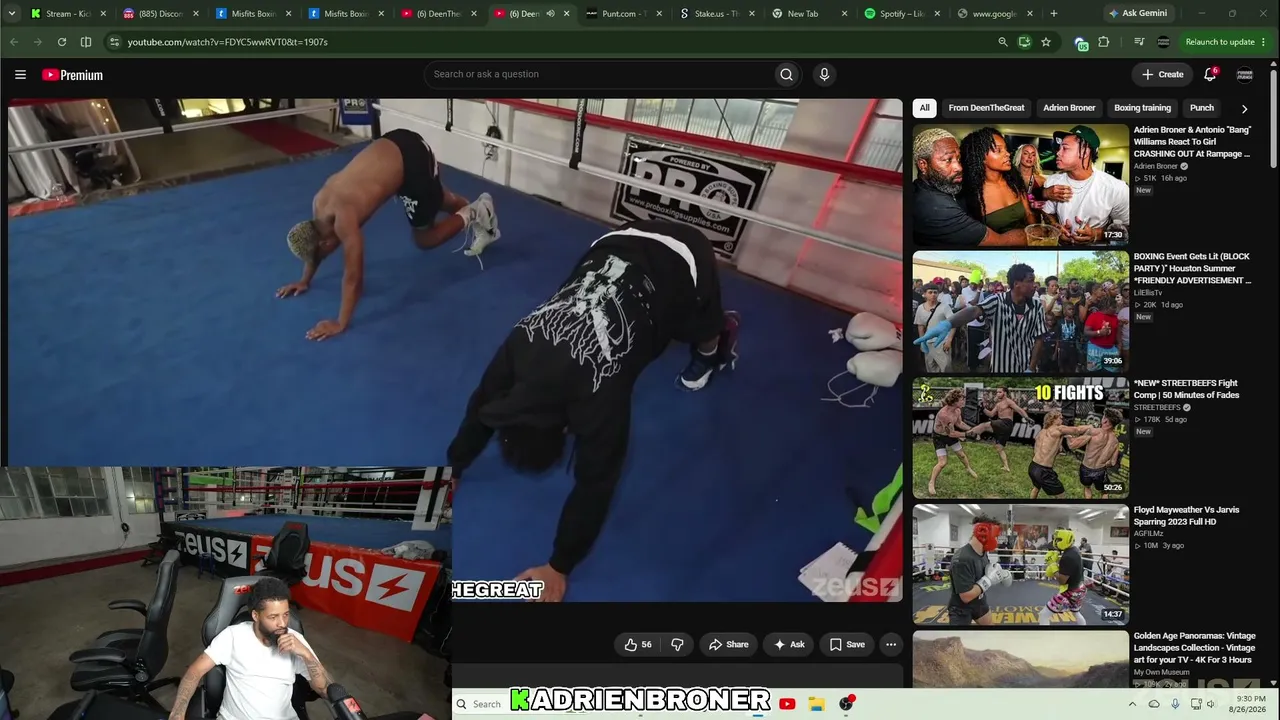
Task: Open Floyd Mayweather Vs Jarvis thumbnail
Action: (1021, 564)
